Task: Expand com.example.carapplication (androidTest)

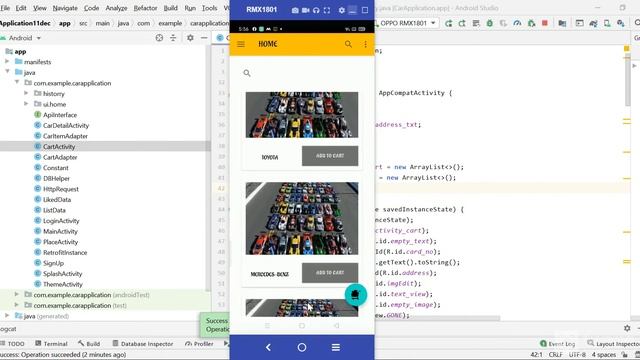Action: click(x=17, y=295)
